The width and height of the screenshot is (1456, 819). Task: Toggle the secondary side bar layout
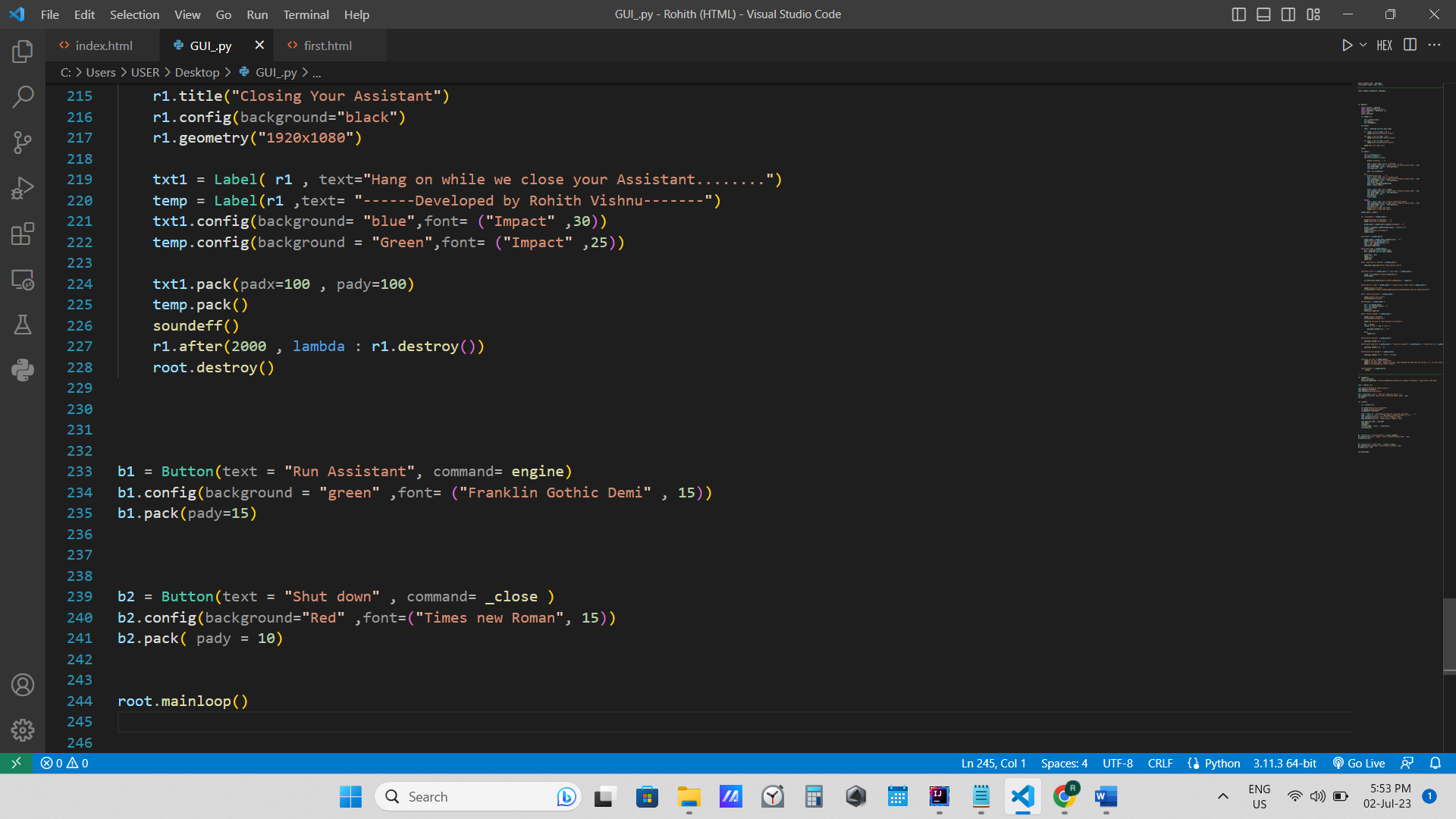[x=1288, y=14]
